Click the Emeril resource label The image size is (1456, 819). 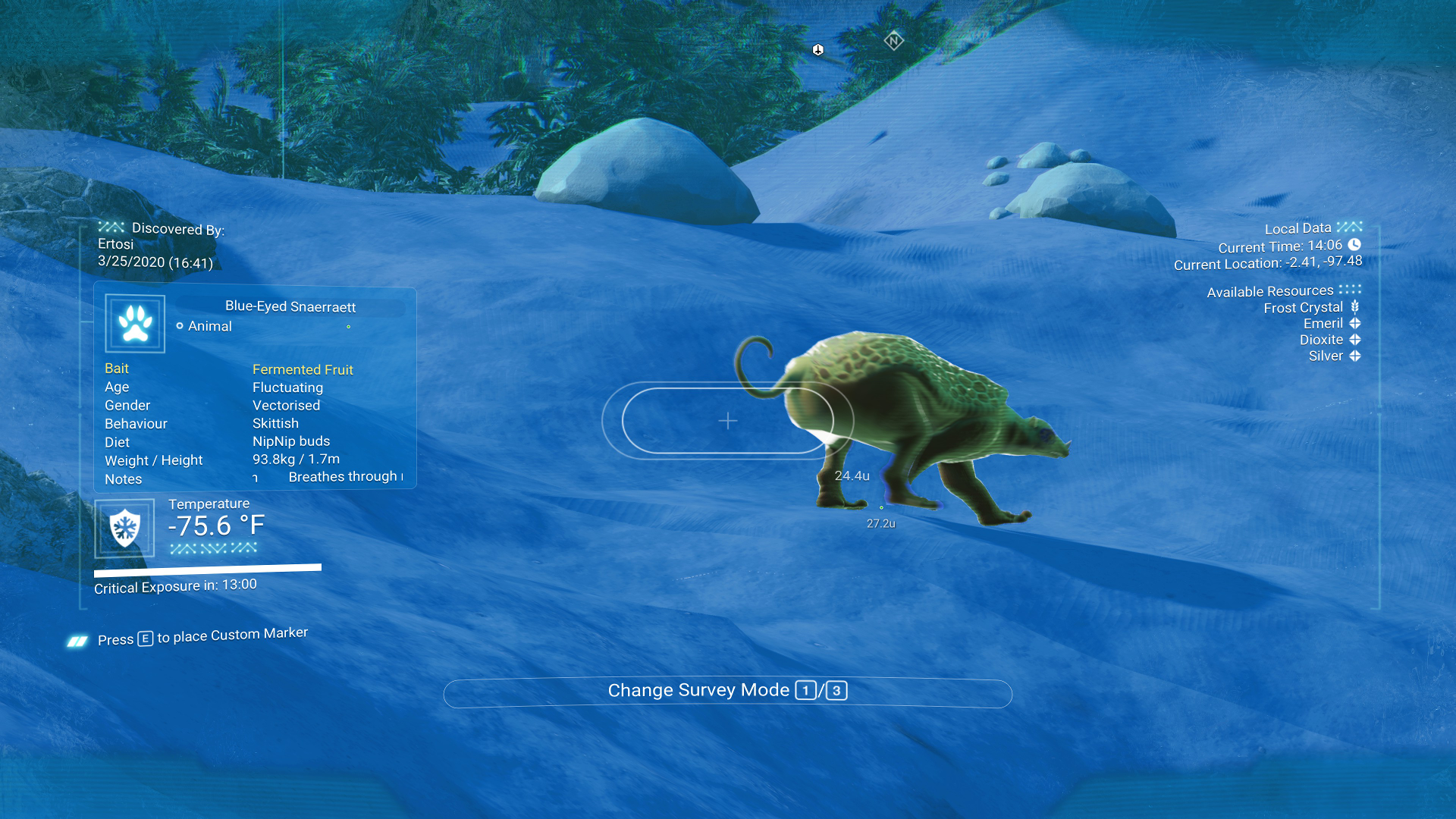[x=1323, y=323]
